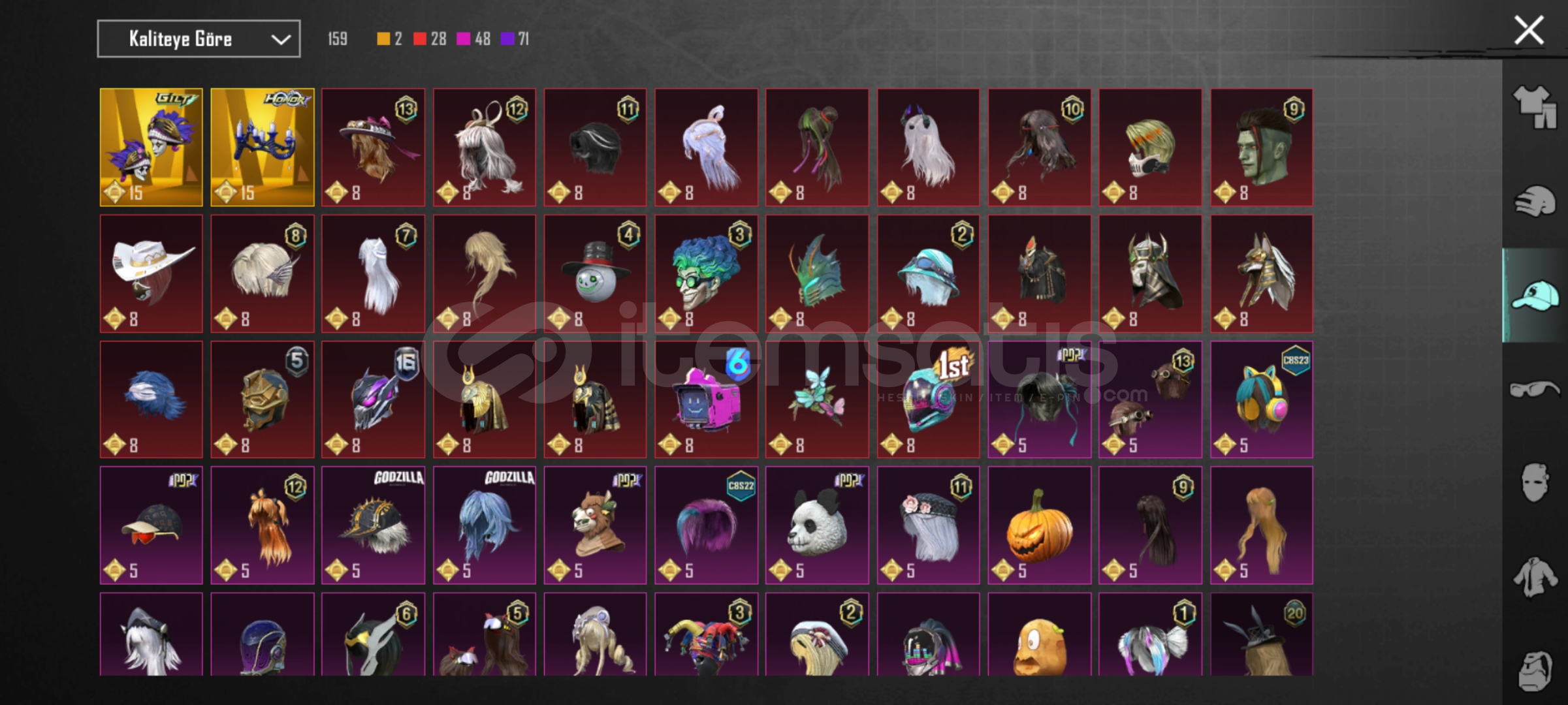Open the face mask category icon
Viewport: 1568px width, 705px height.
[x=1534, y=482]
